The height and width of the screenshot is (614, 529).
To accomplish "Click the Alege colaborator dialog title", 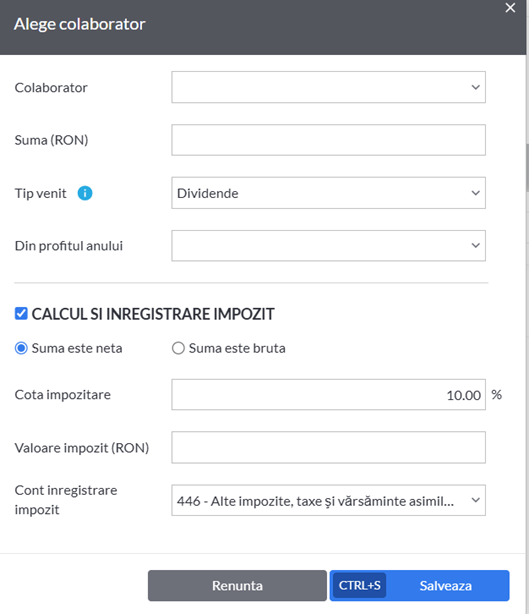I will pos(79,24).
